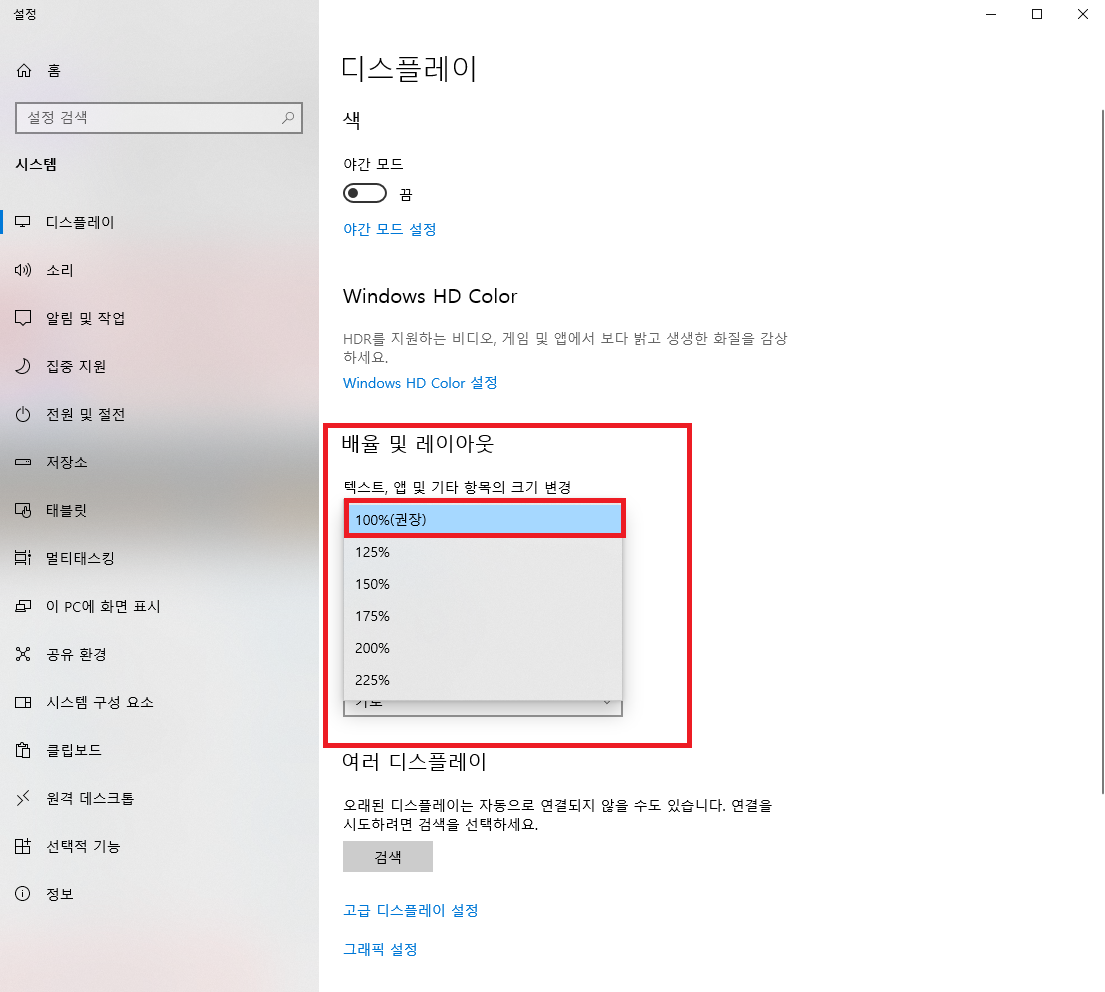Click the search magnifier icon
This screenshot has width=1105, height=992.
[x=288, y=118]
